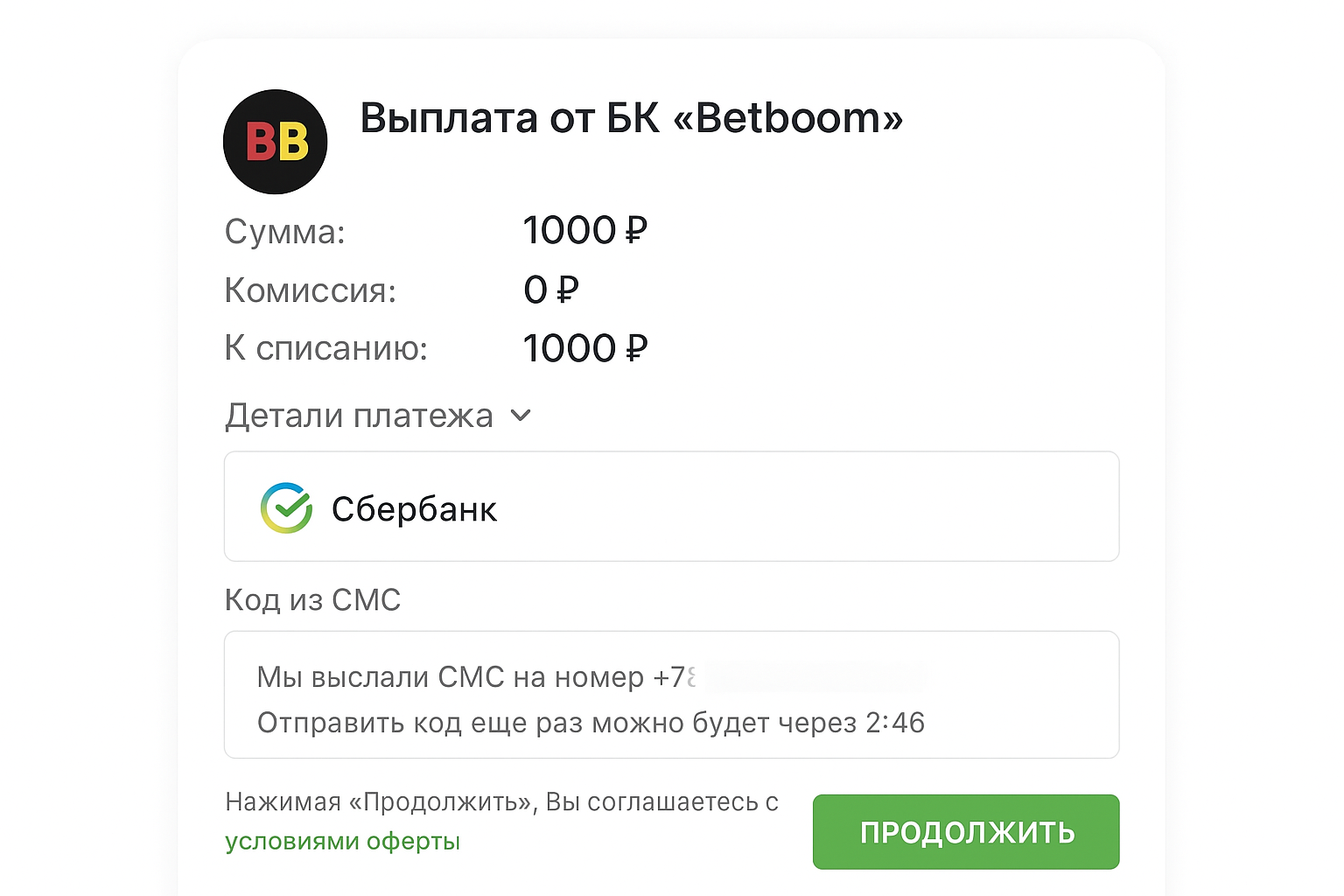1344x896 pixels.
Task: Click the 1000 ₽ amount next to «Сумма»
Action: pyautogui.click(x=585, y=230)
